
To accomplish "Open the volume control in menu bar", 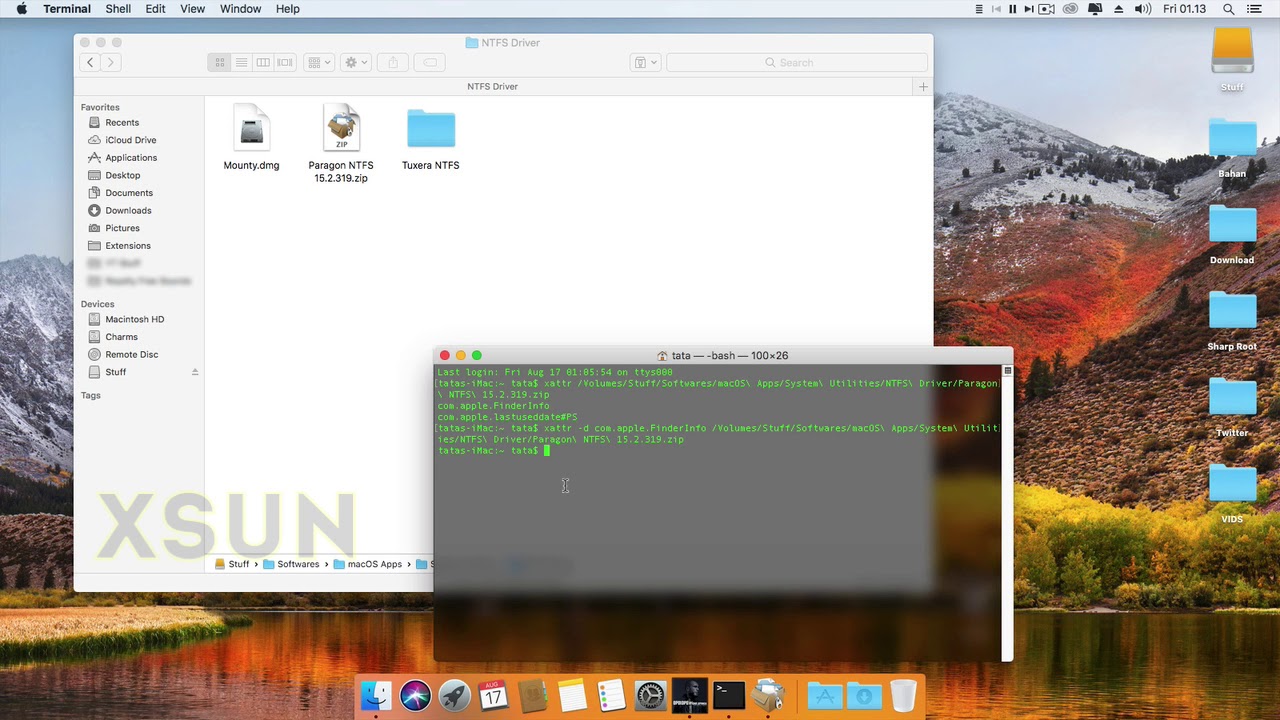I will click(1142, 9).
